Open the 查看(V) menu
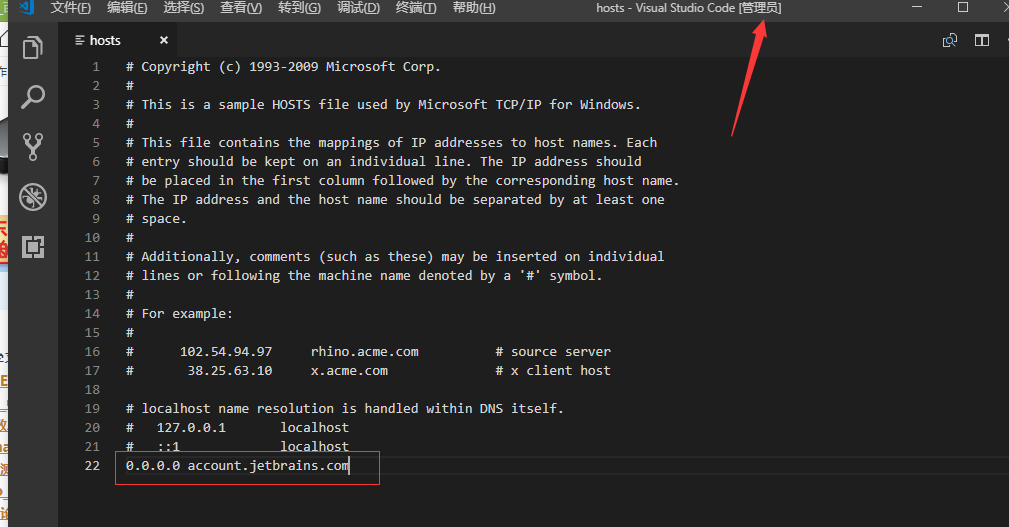 241,8
